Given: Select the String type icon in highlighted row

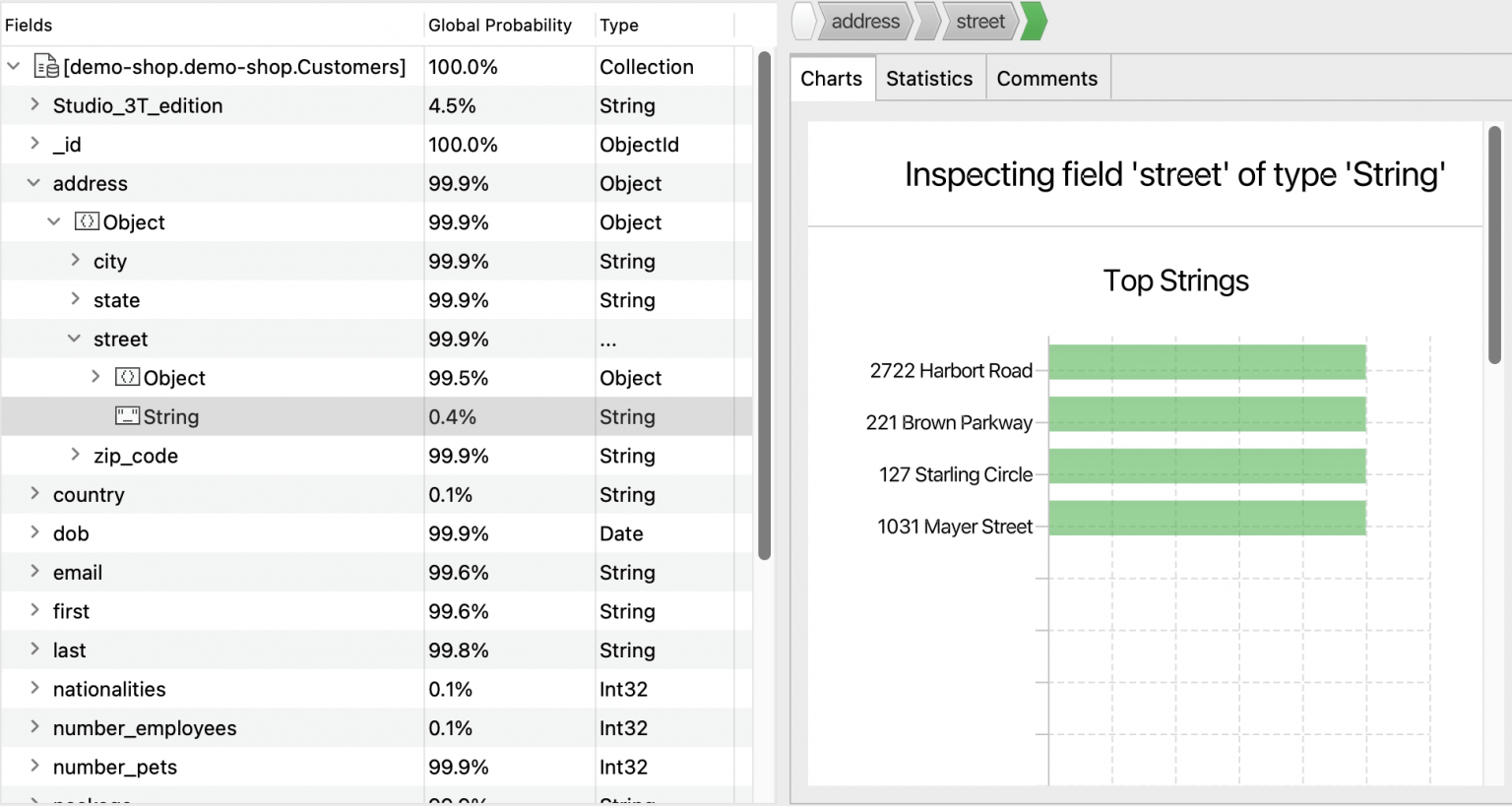Looking at the screenshot, I should 128,416.
